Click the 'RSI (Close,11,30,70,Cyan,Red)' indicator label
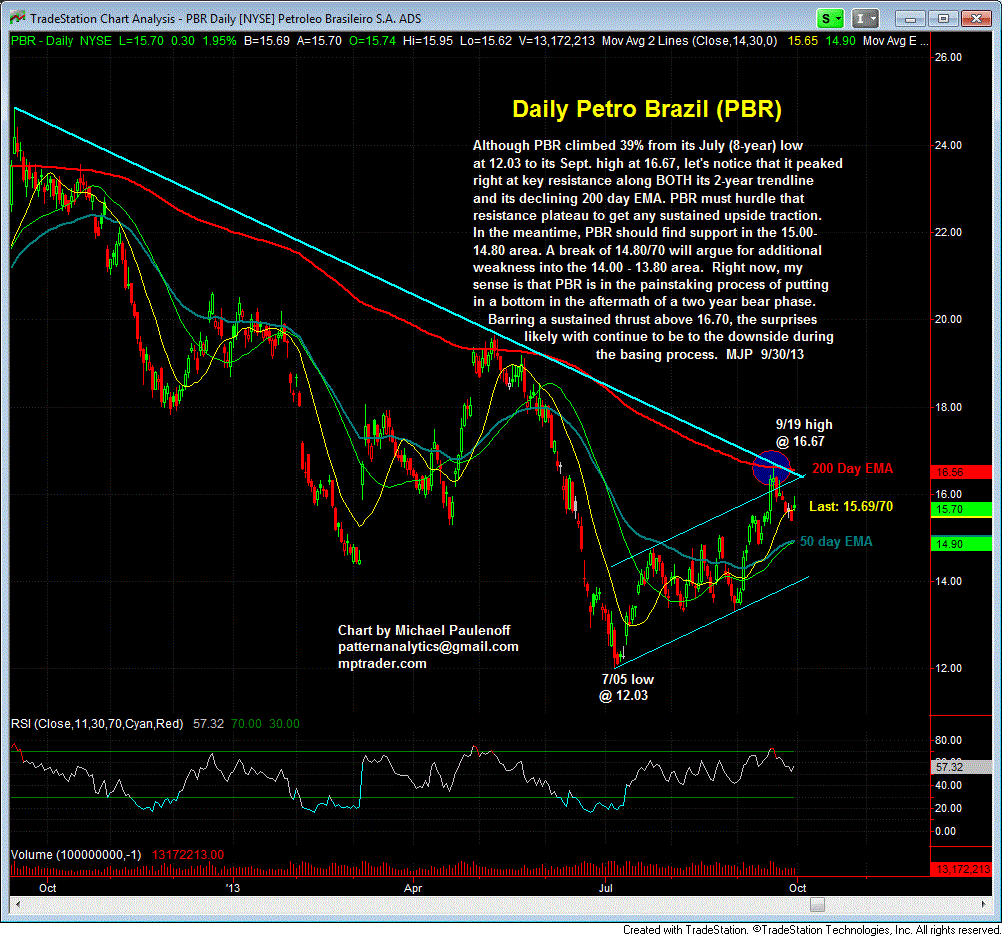This screenshot has height=936, width=1002. tap(97, 724)
